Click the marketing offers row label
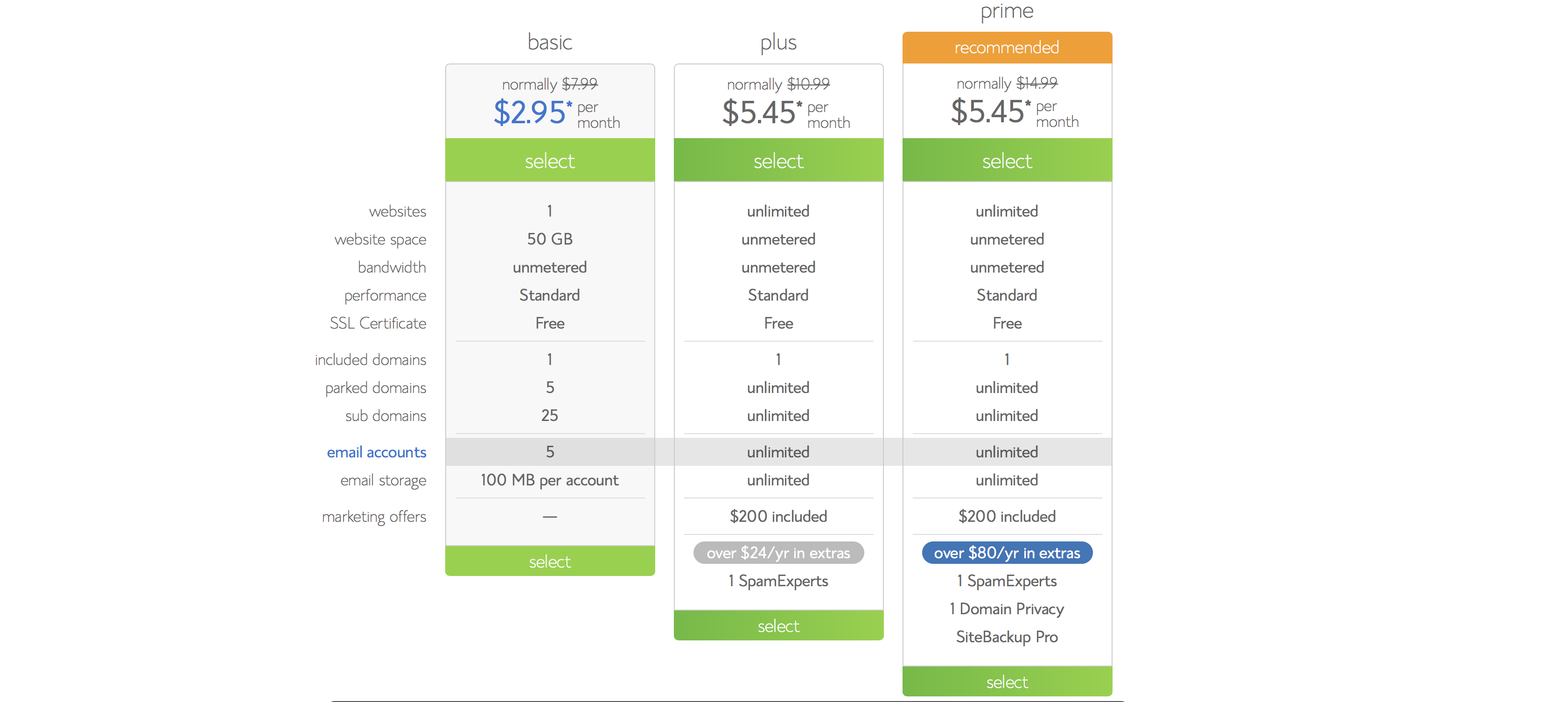 coord(374,517)
